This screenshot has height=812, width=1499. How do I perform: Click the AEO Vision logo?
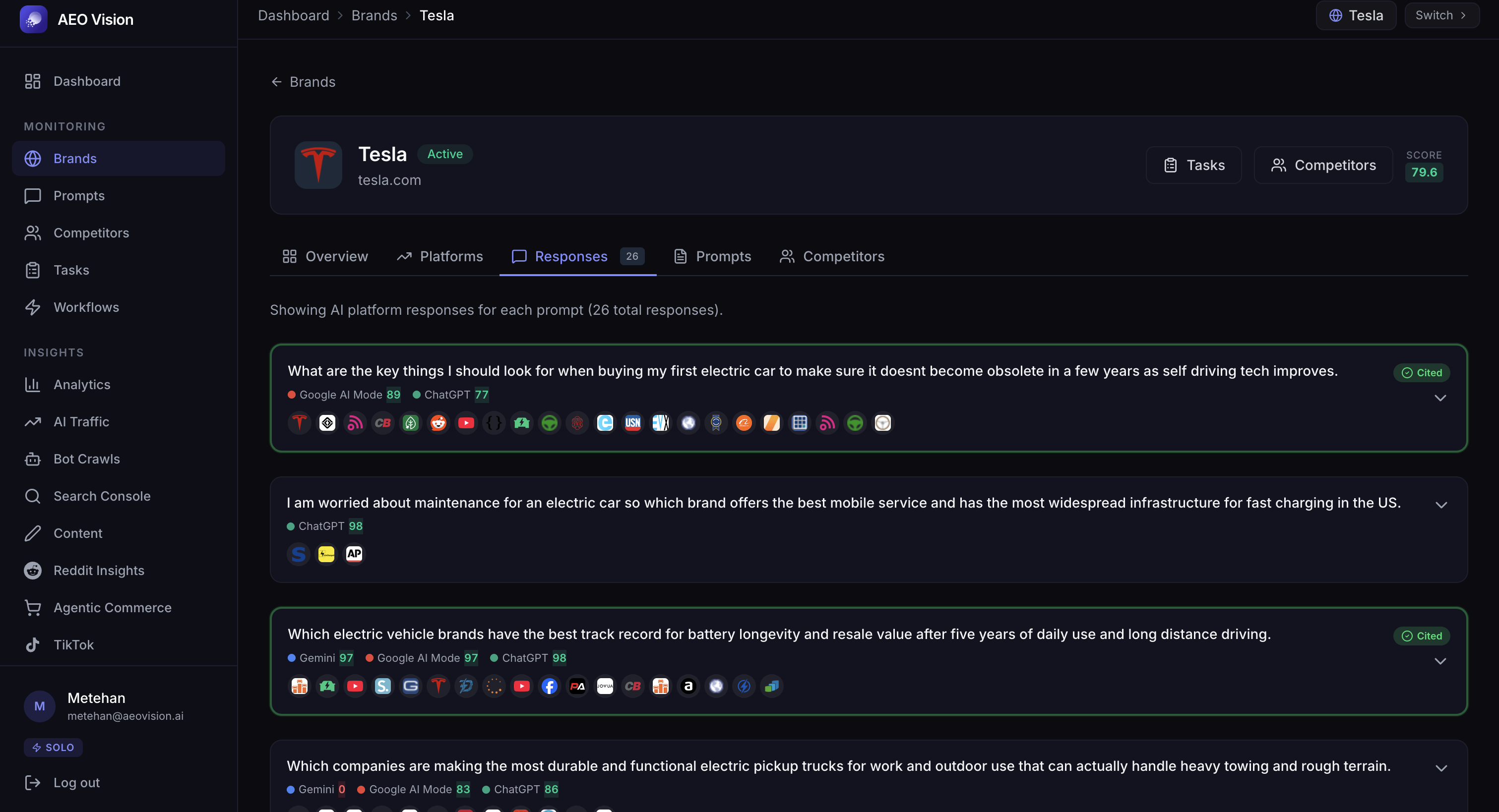[34, 19]
